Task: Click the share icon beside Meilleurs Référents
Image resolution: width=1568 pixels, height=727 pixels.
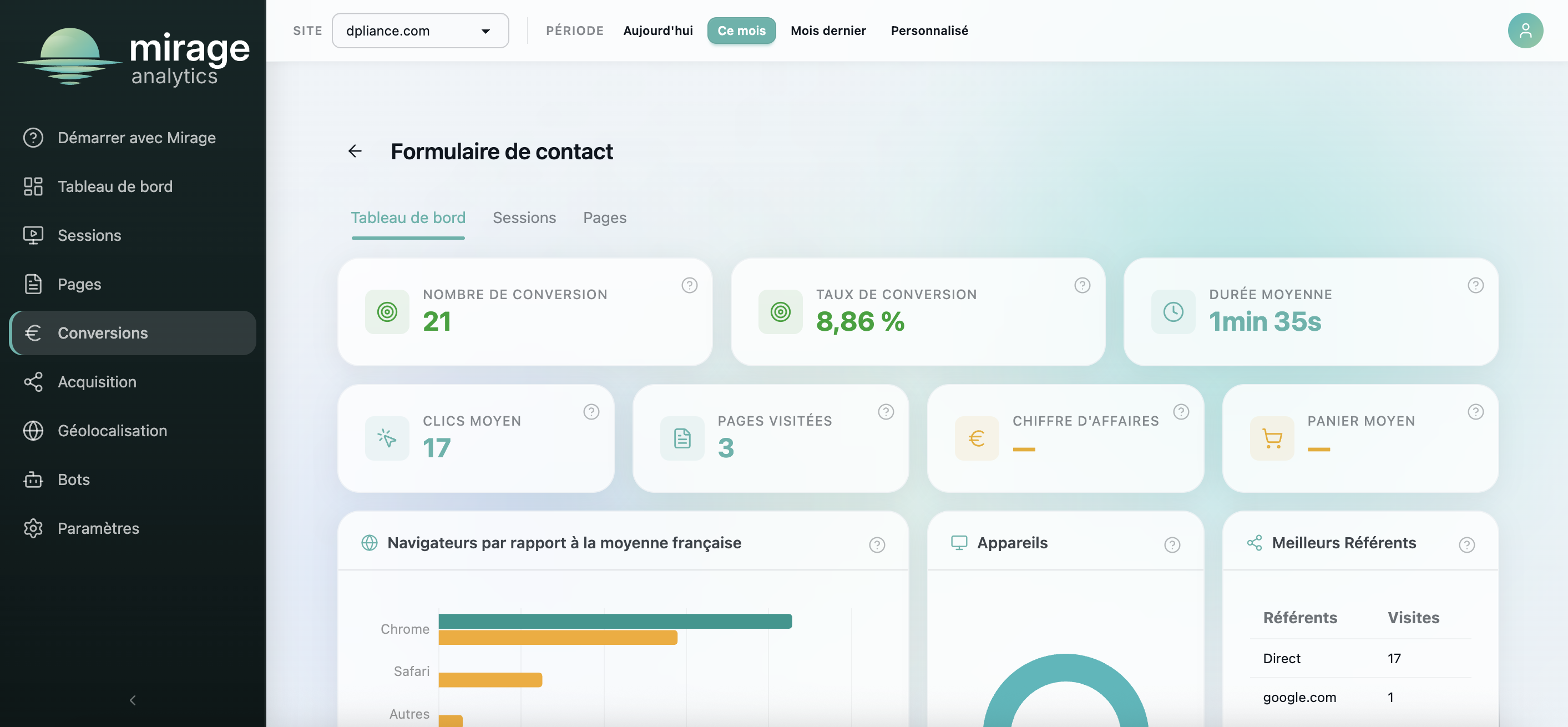Action: tap(1254, 543)
